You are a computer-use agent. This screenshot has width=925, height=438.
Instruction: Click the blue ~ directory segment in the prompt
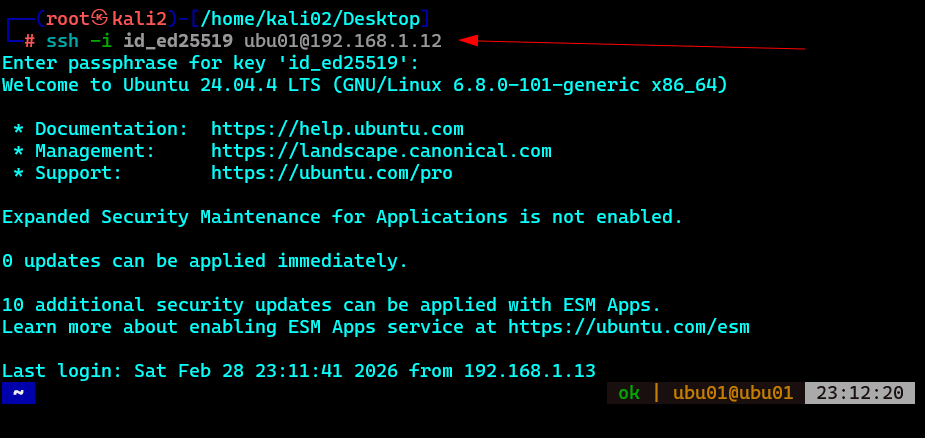coord(18,393)
